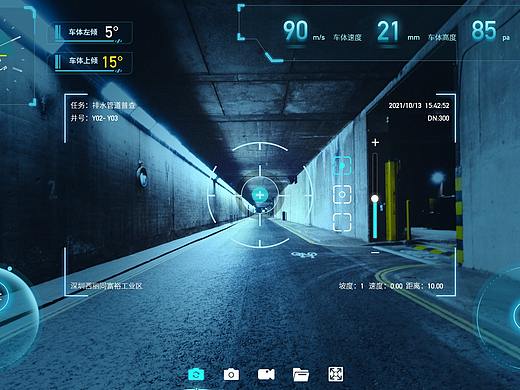Image resolution: width=520 pixels, height=390 pixels.
Task: Click the minus sign below zoom slider
Action: point(375,253)
